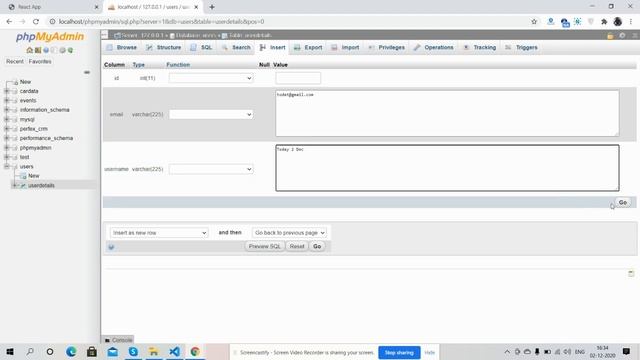Hide the Screencastify sharing bar
This screenshot has height=360, width=640.
(x=429, y=352)
